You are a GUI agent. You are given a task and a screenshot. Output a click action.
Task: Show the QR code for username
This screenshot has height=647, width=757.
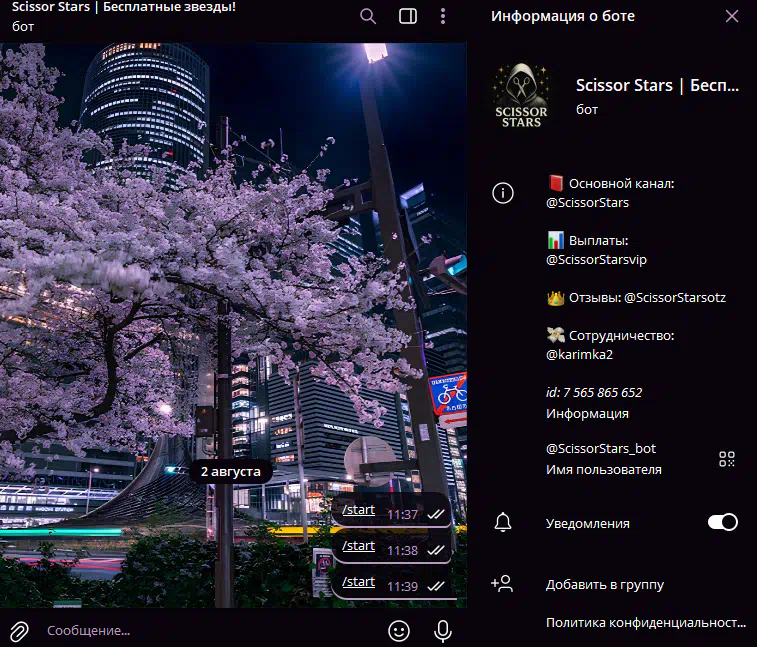click(727, 459)
